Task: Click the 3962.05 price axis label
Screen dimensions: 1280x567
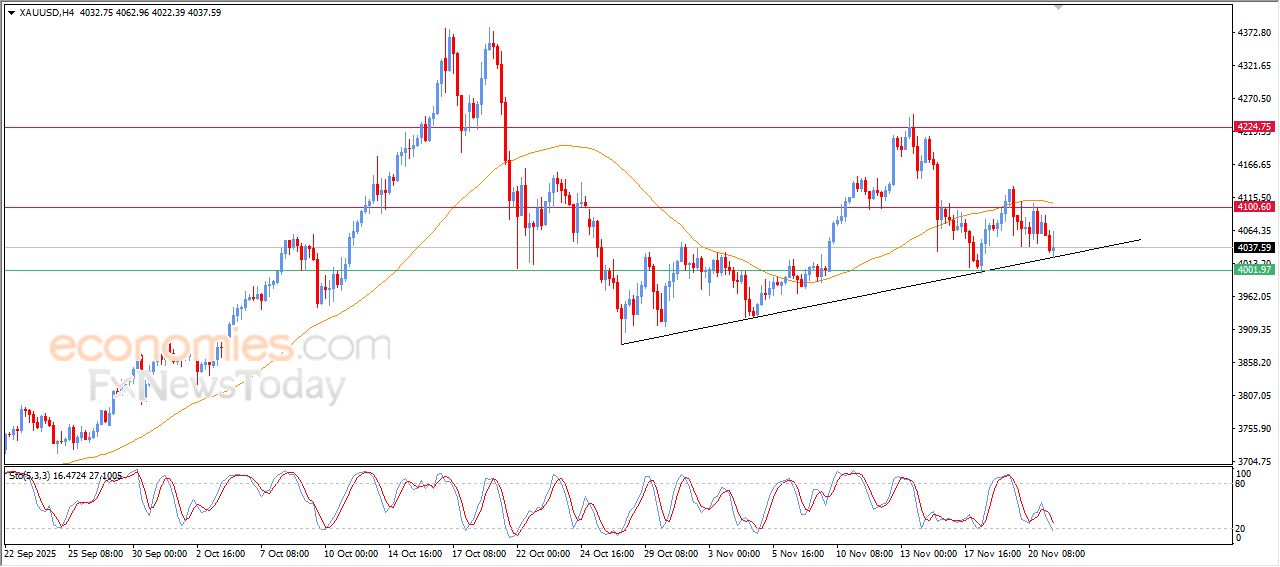Action: pyautogui.click(x=1254, y=297)
